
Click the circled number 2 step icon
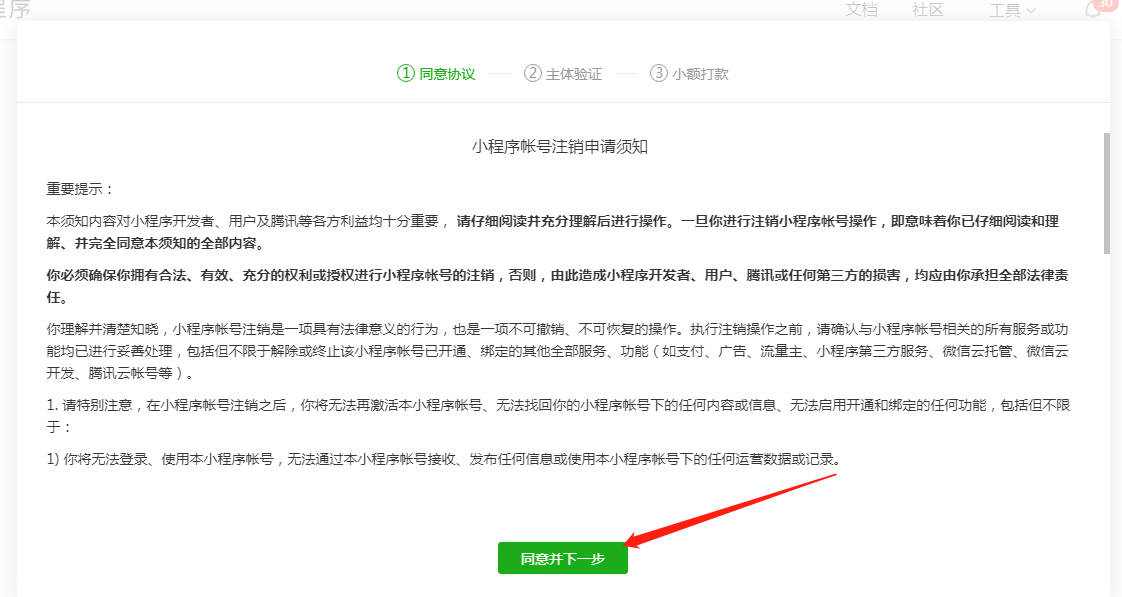(x=532, y=73)
